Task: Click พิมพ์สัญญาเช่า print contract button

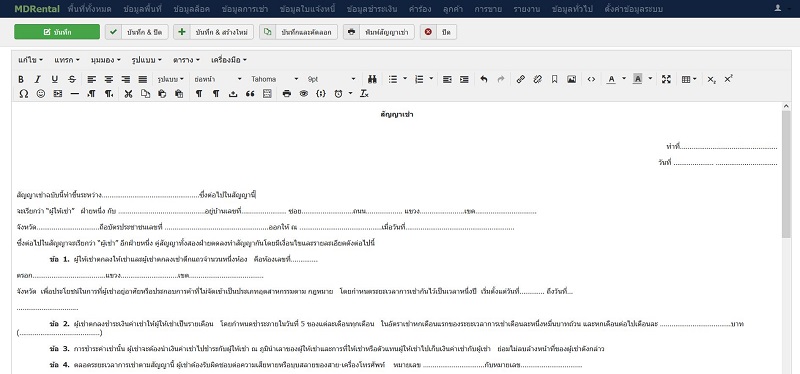Action: click(379, 32)
